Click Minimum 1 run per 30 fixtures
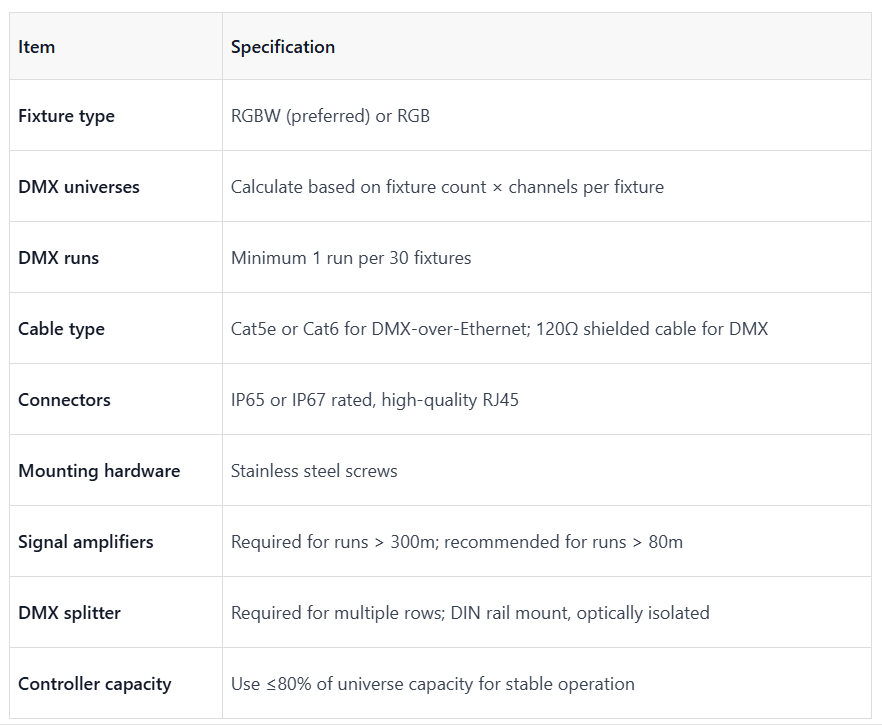882x725 pixels. click(351, 258)
